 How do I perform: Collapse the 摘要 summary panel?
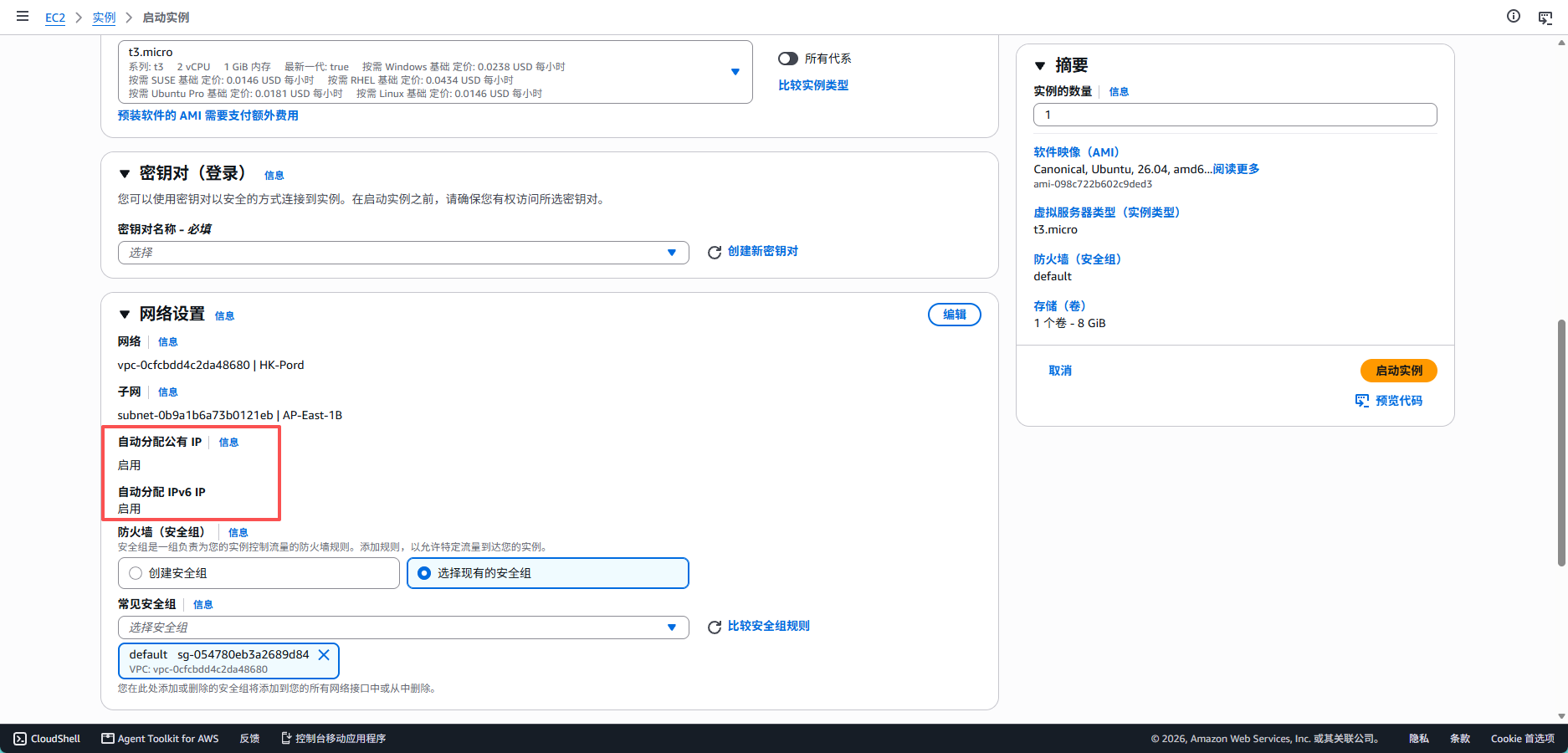[1040, 65]
